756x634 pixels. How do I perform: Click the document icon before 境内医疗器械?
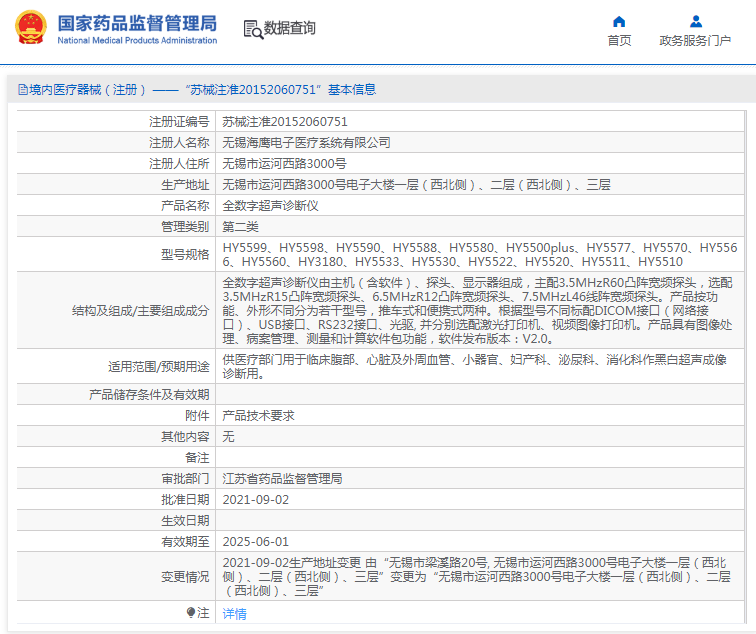pos(22,90)
